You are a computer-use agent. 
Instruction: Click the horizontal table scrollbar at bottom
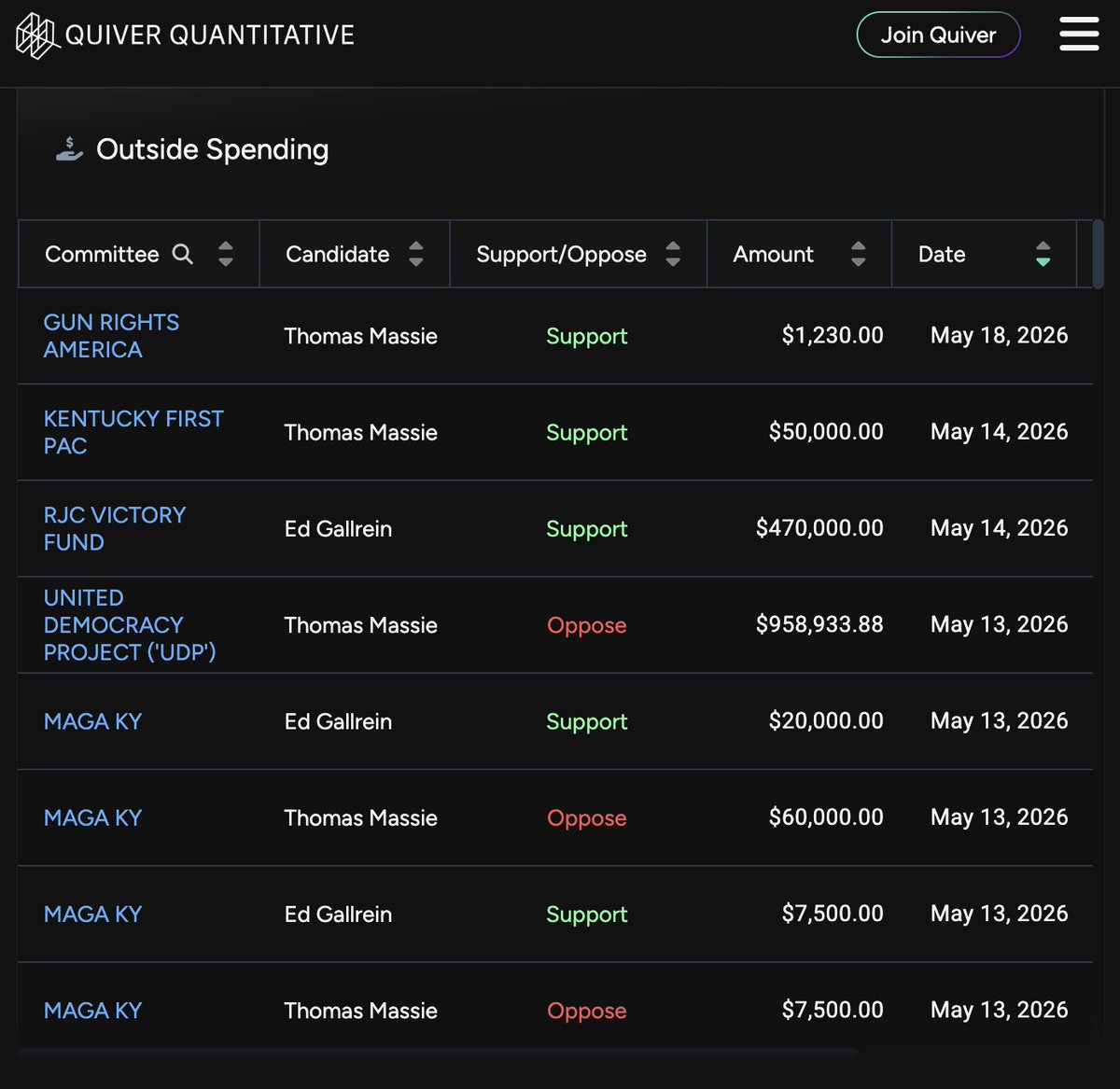point(437,1053)
